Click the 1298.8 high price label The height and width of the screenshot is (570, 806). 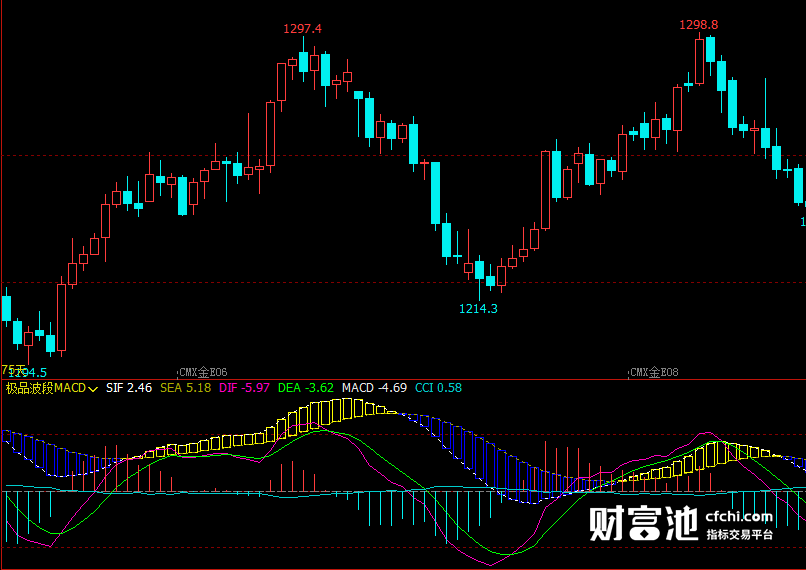point(699,25)
